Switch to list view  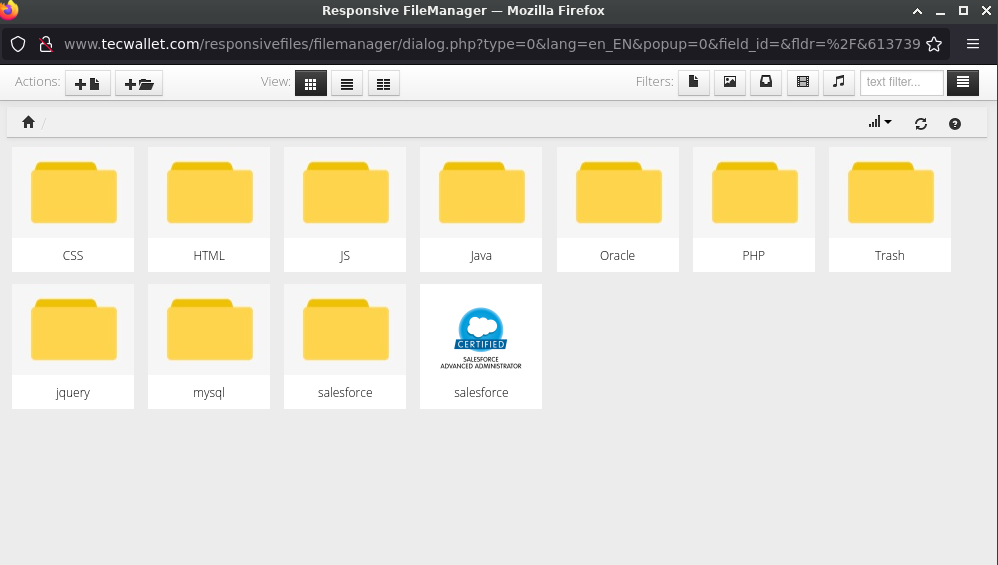347,83
